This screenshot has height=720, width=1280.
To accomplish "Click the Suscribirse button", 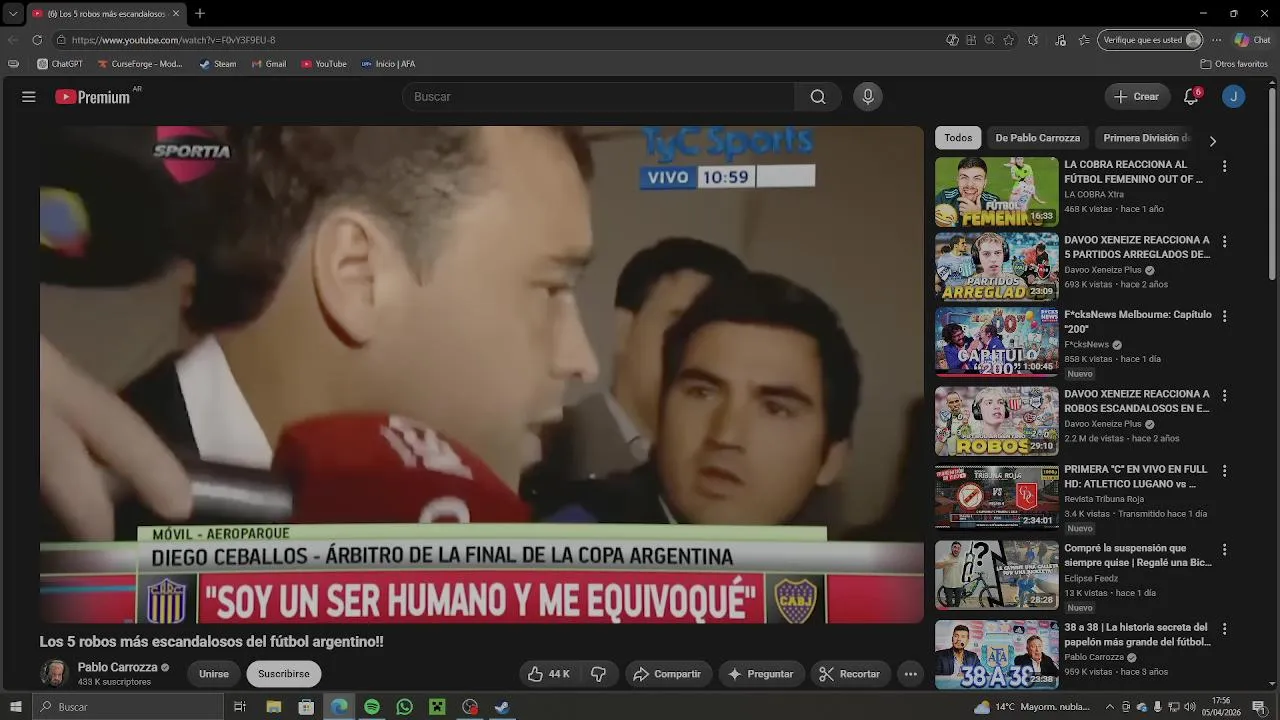I will click(284, 674).
